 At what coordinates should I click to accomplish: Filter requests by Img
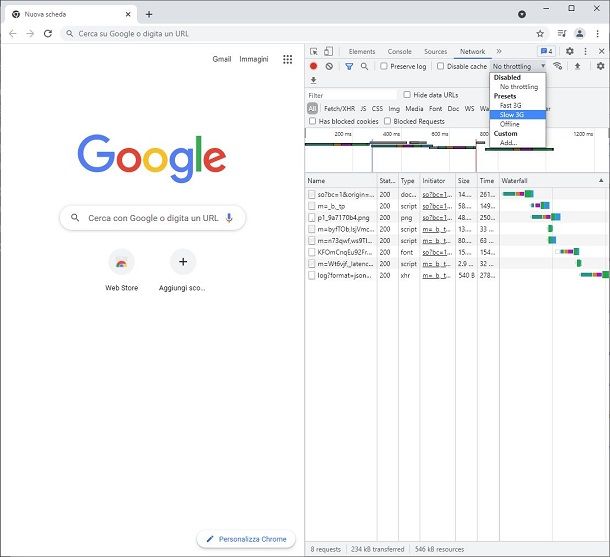tap(394, 109)
